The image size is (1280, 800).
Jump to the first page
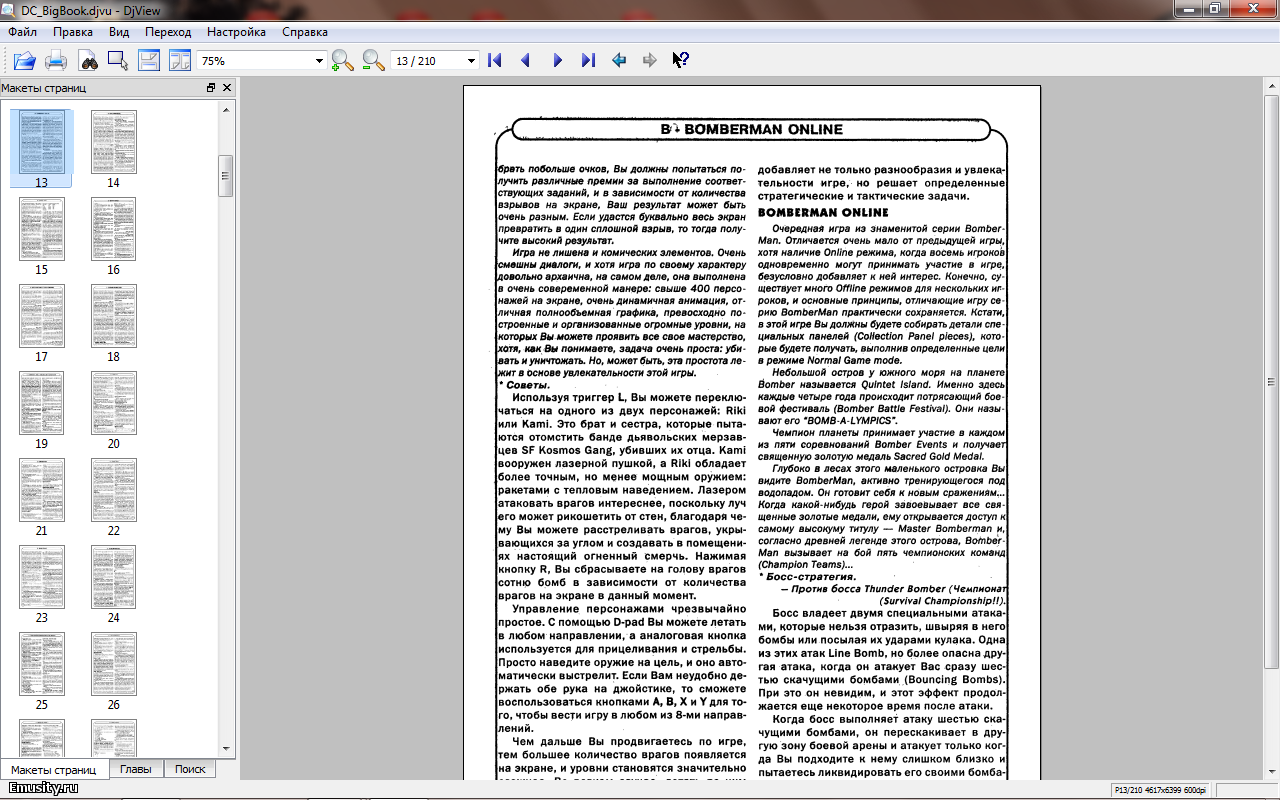(494, 61)
